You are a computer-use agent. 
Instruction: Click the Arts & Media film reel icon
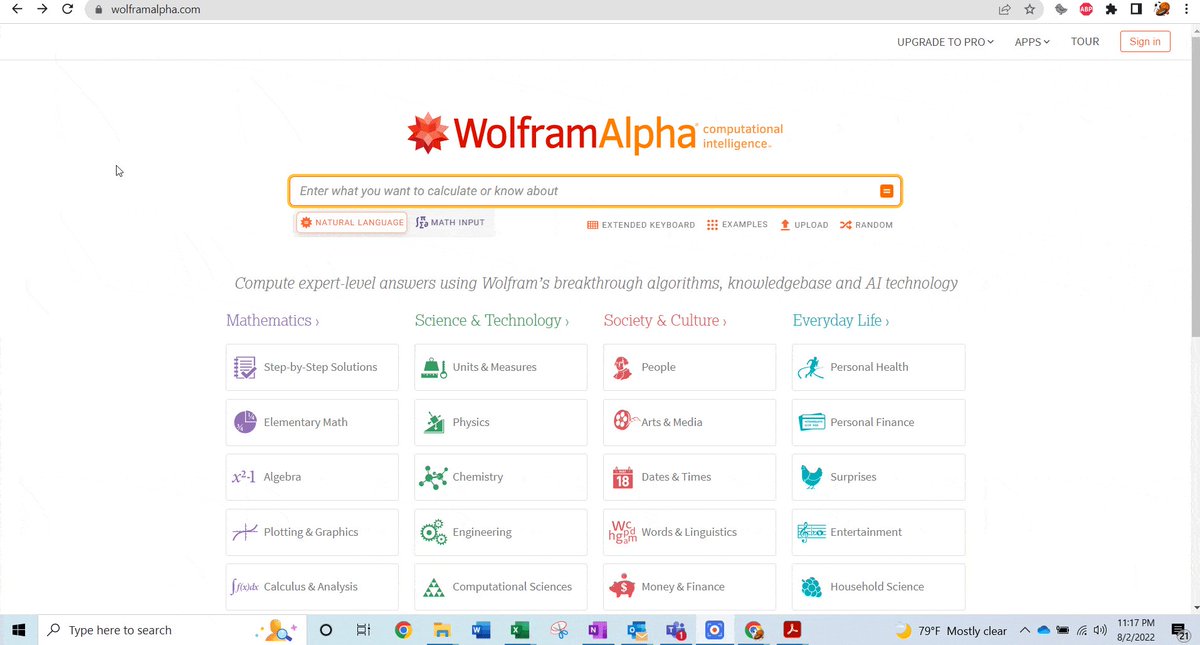coord(625,421)
